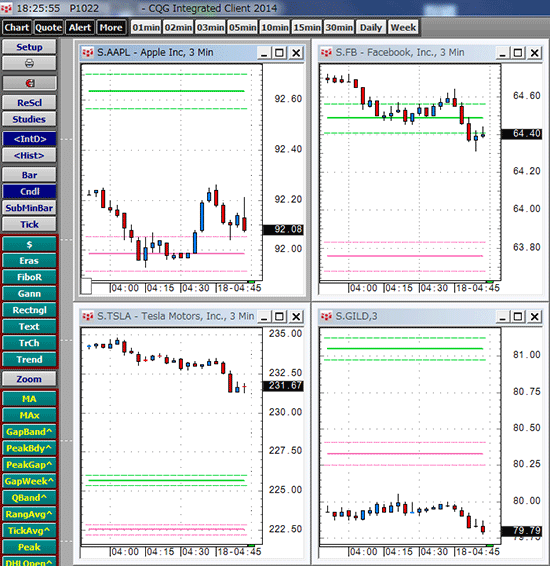Click the CQG icon in FB chart title
Screen dimensions: 550x566
[326, 53]
